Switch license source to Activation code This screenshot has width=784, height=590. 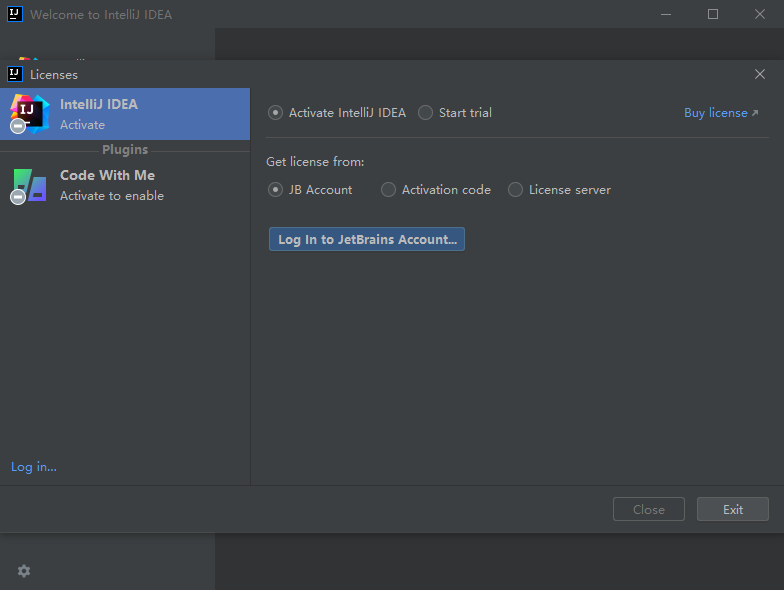[389, 189]
